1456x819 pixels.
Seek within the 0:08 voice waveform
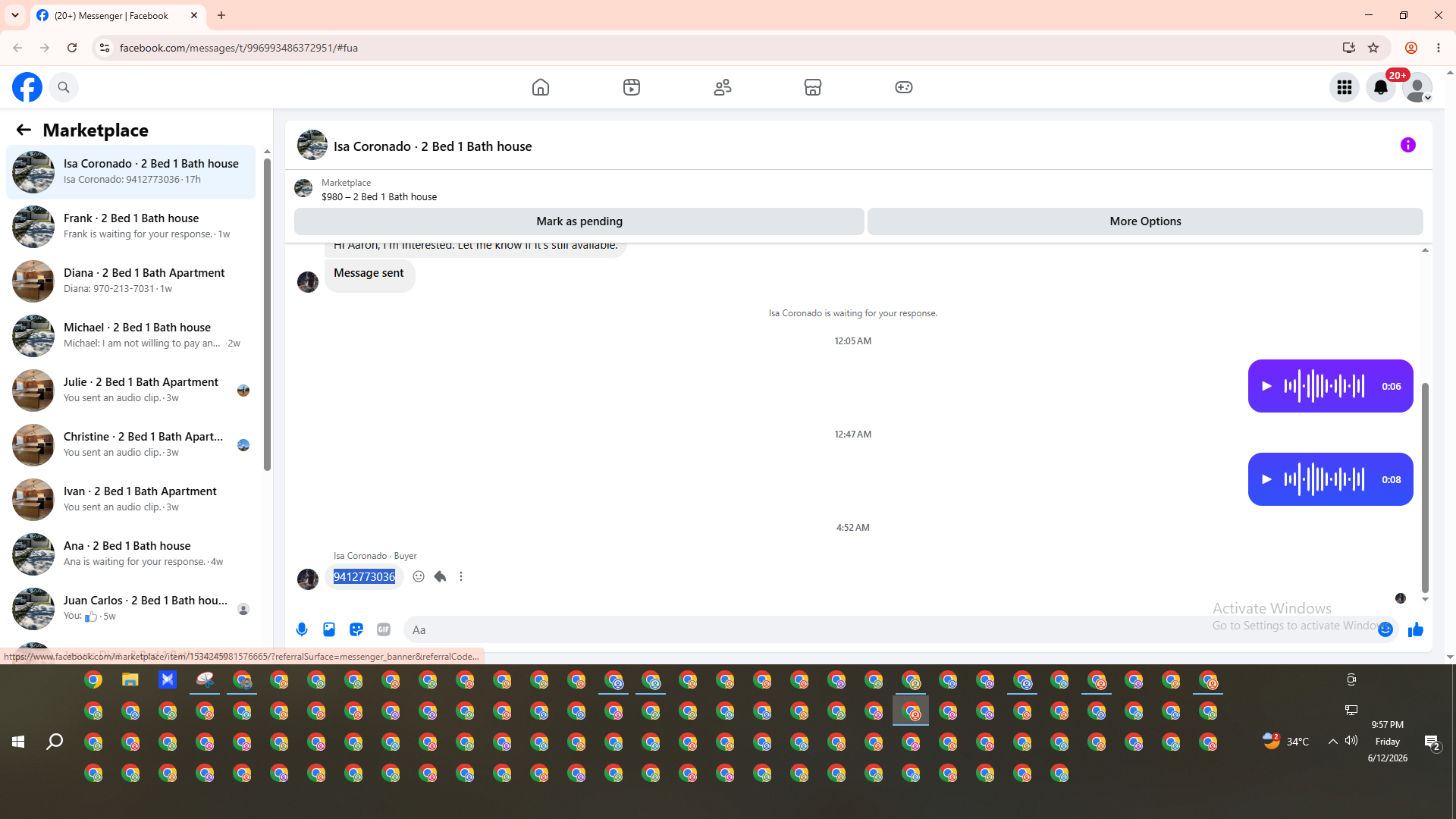pos(1324,479)
